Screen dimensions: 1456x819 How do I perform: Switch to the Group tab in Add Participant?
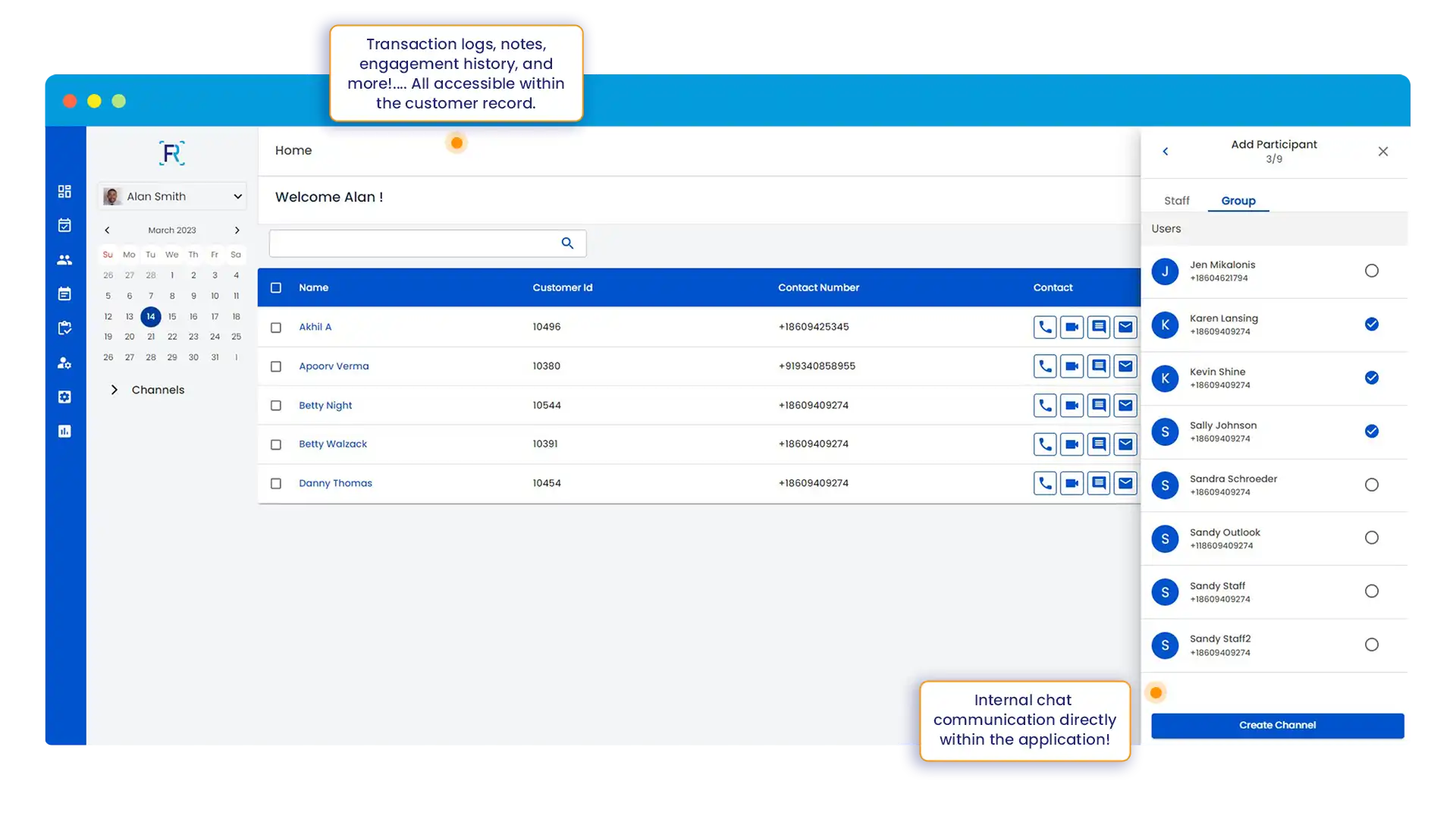click(1238, 200)
